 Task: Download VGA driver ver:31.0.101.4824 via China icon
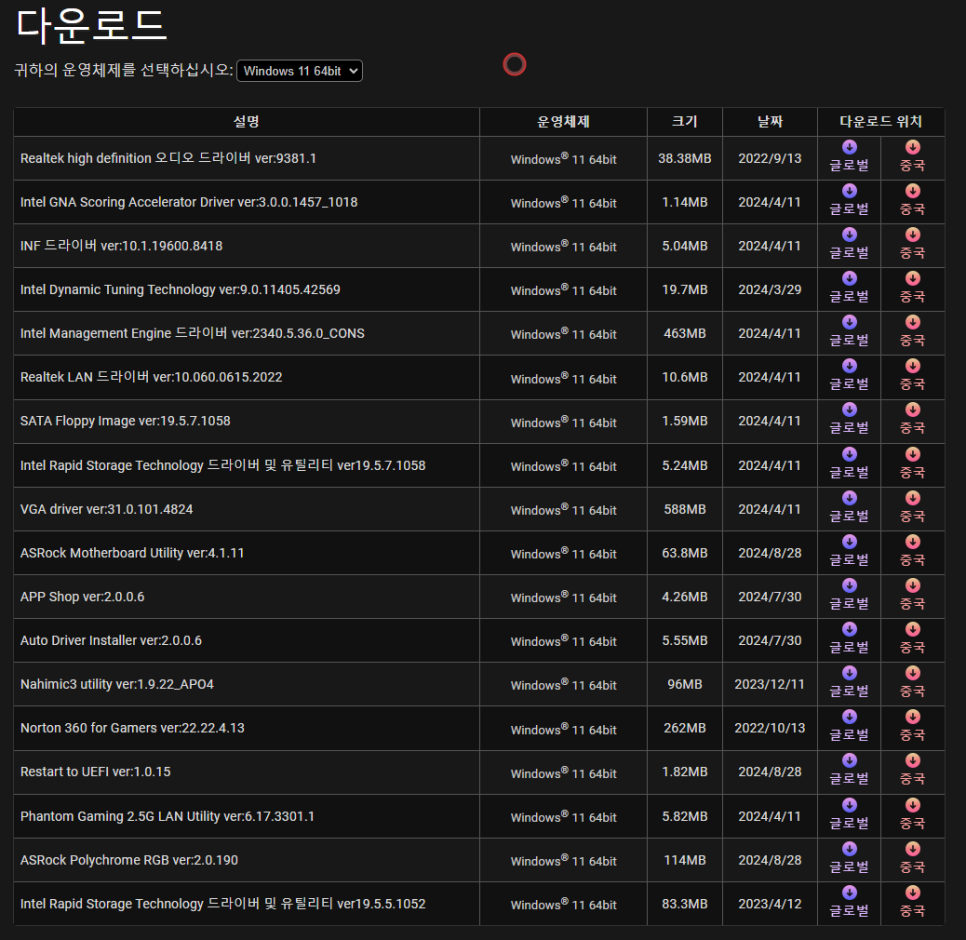(x=912, y=498)
